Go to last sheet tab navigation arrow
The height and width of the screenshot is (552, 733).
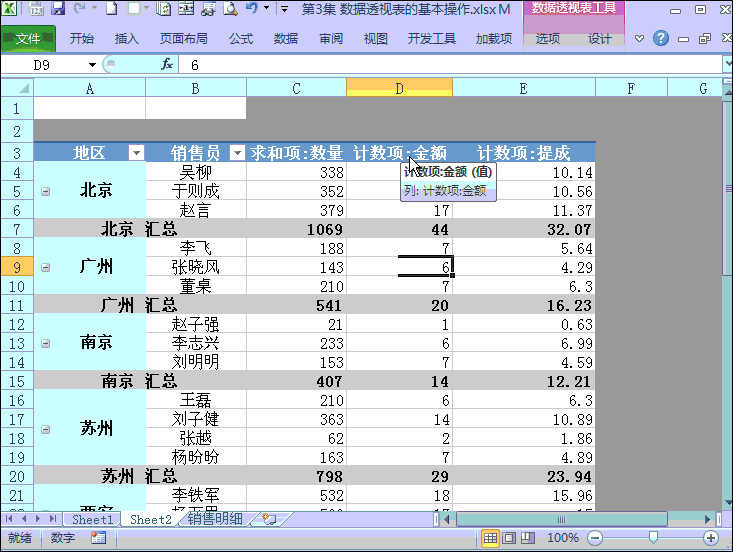[x=53, y=518]
